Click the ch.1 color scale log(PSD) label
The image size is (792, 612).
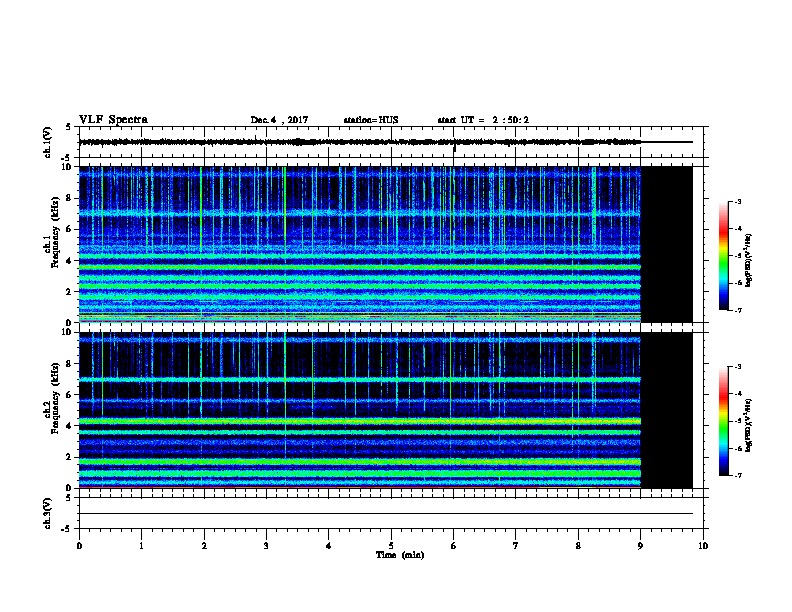[748, 260]
